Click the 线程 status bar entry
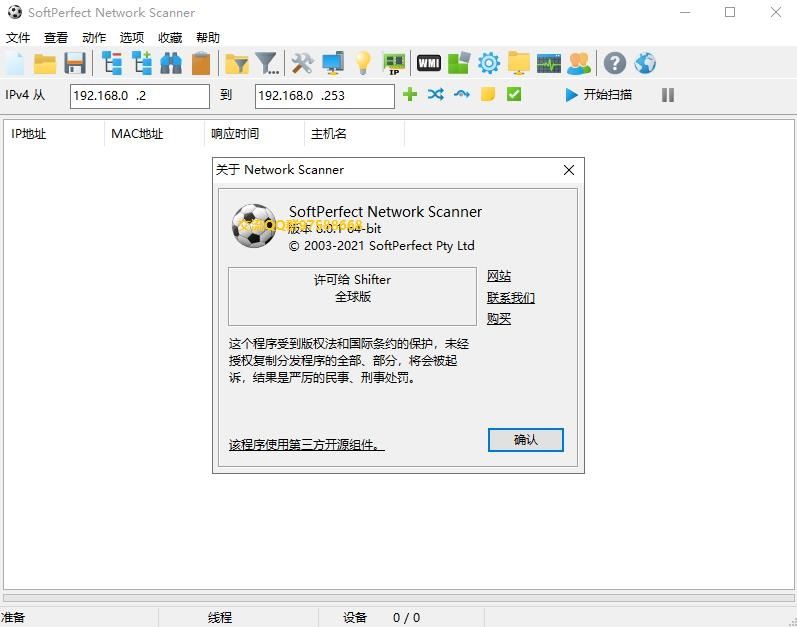 [220, 617]
